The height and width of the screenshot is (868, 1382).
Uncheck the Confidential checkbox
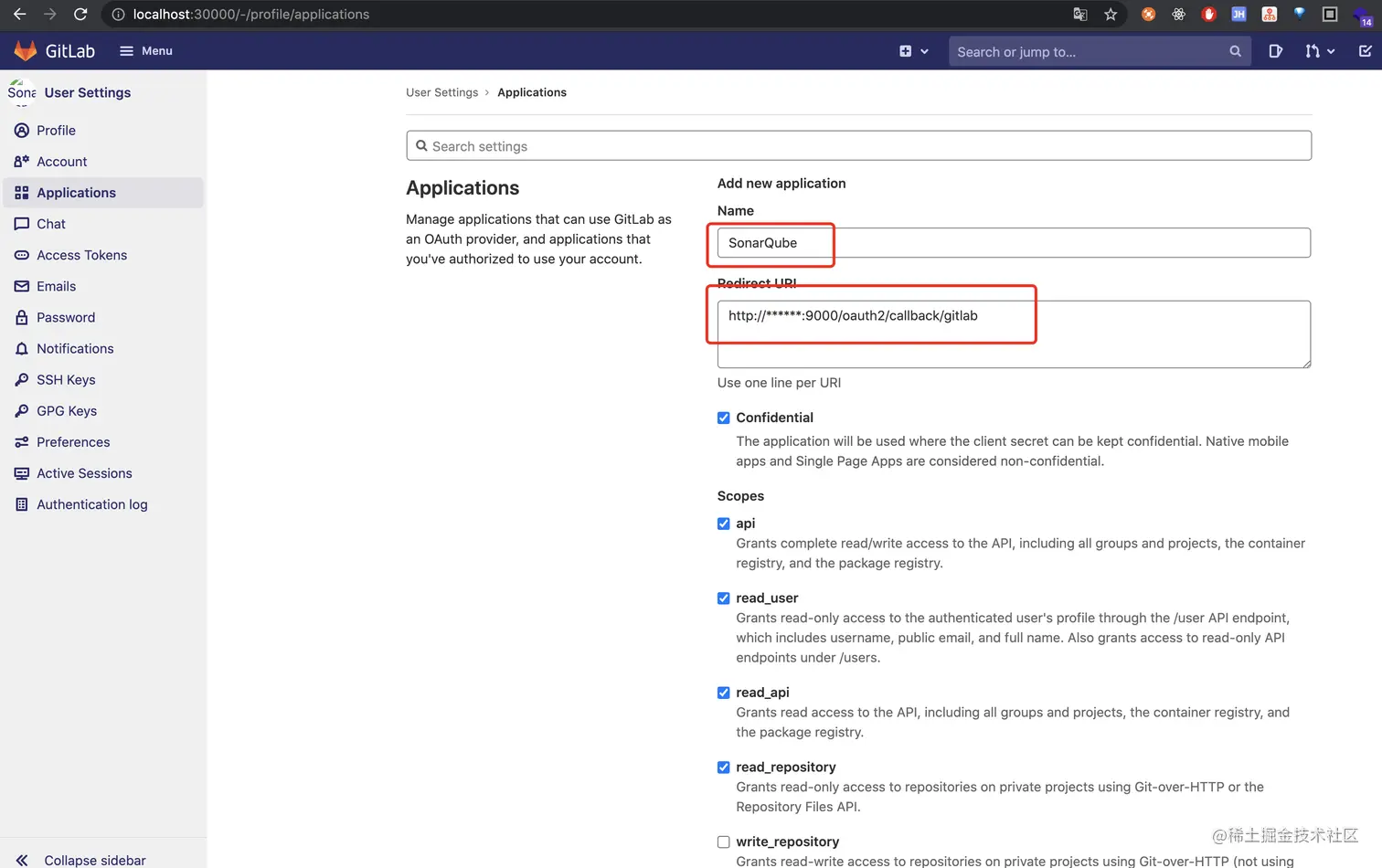[x=723, y=418]
